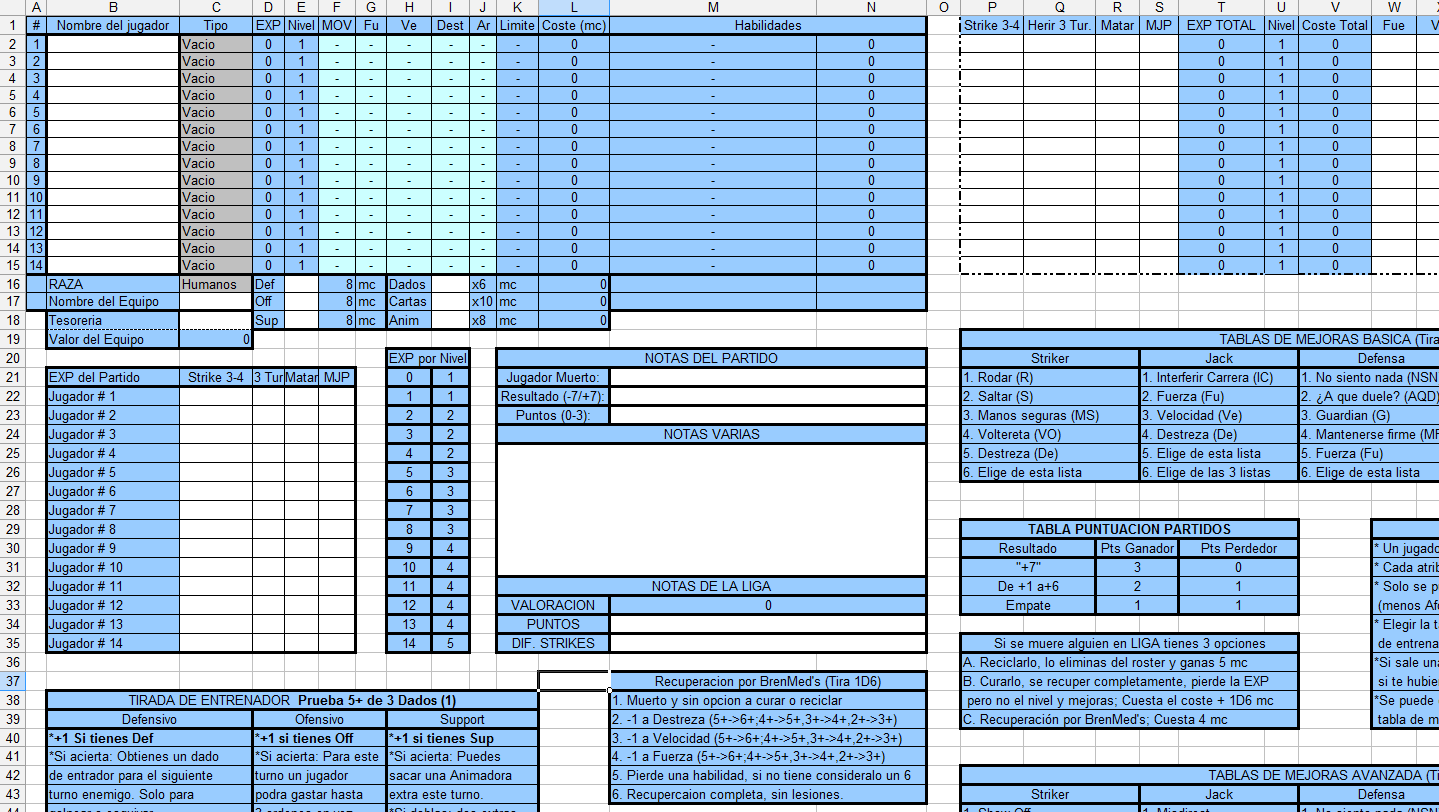Viewport: 1439px width, 812px height.
Task: Click the Strike 3-4 cell for Jugador # 1
Action: pyautogui.click(x=215, y=396)
